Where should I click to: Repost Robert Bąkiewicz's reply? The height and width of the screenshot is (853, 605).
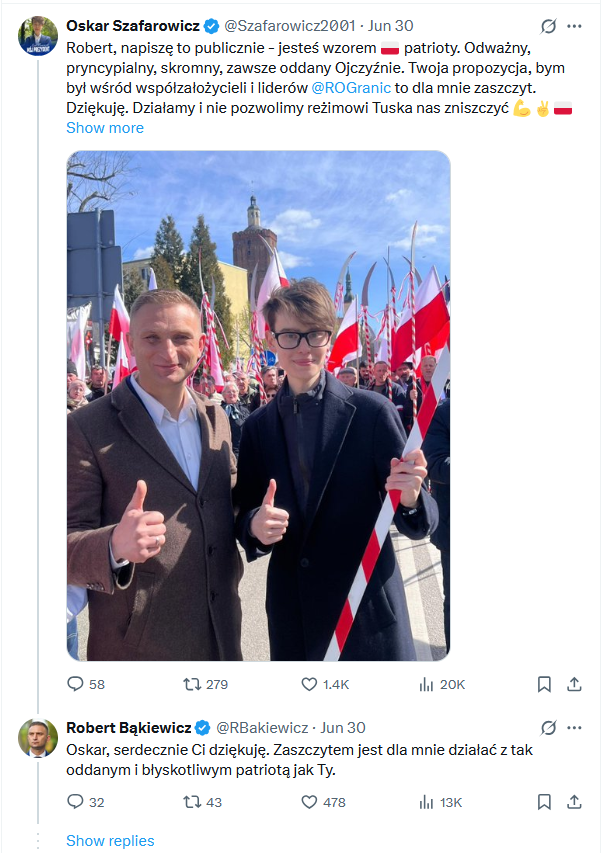tap(192, 802)
